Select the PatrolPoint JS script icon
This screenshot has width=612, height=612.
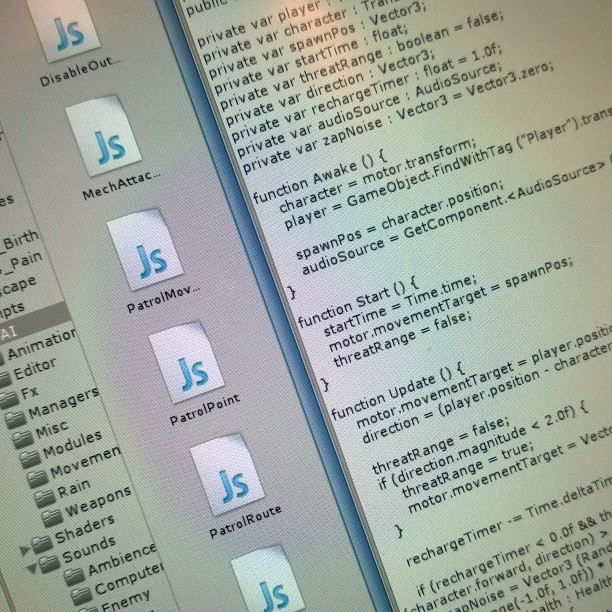[187, 363]
